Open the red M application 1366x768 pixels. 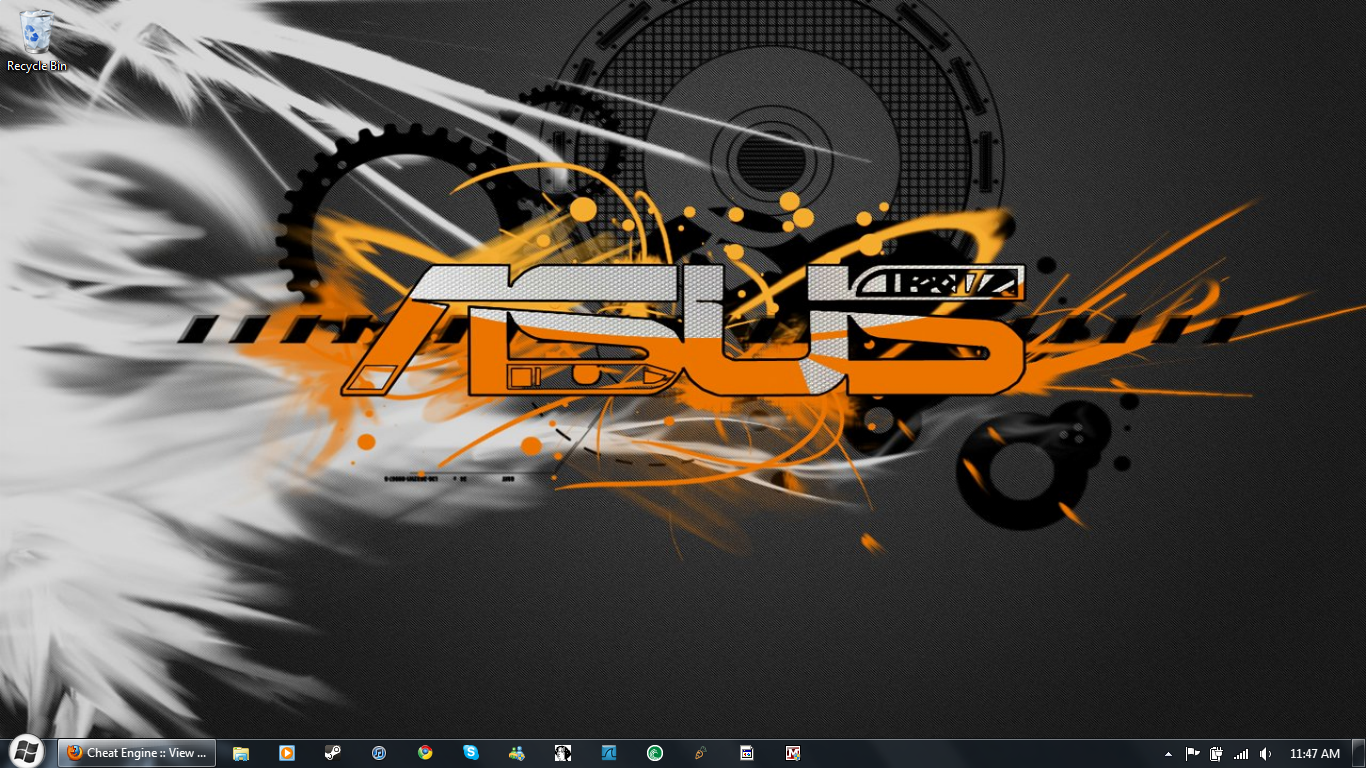[792, 753]
